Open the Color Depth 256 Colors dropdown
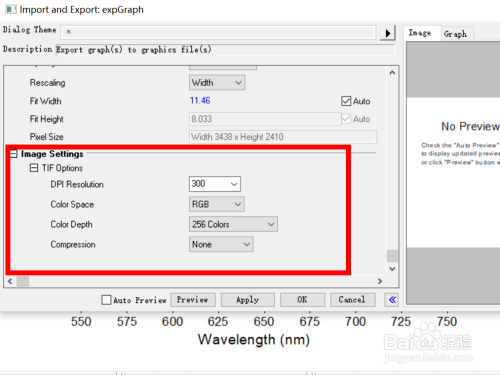This screenshot has width=500, height=375. tap(233, 224)
